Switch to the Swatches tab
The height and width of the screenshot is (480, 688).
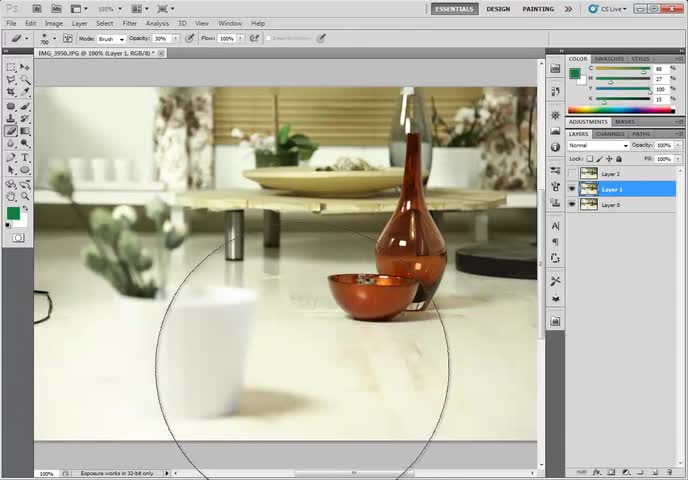(x=609, y=59)
